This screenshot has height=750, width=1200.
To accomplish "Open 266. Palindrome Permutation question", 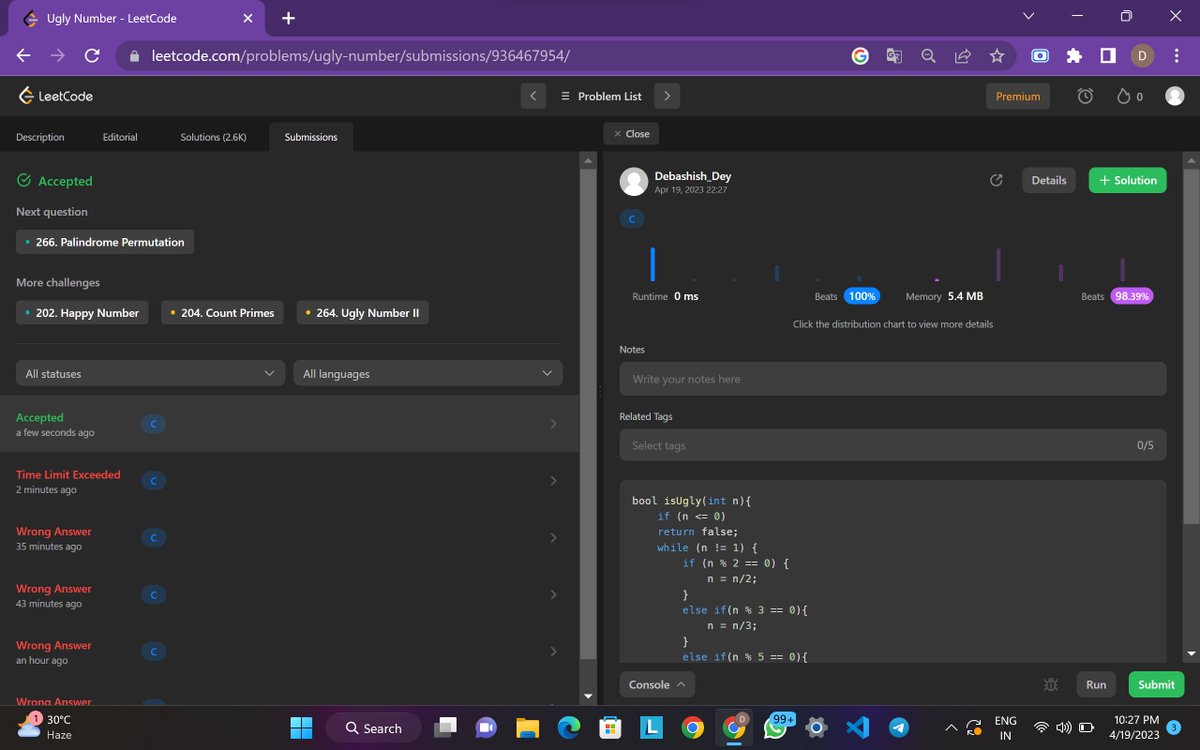I will [105, 242].
